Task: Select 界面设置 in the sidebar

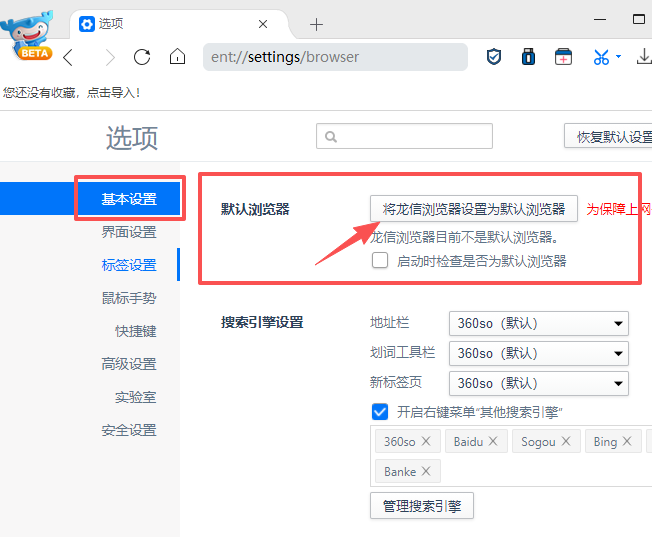Action: [129, 232]
